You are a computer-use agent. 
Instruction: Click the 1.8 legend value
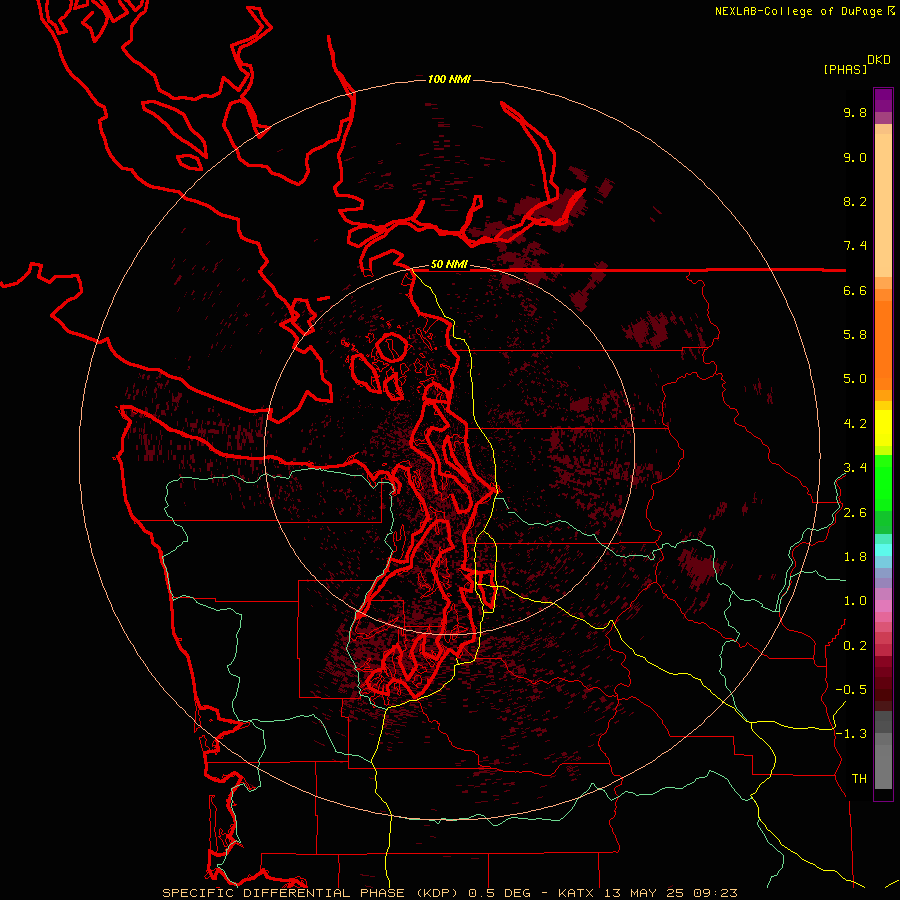(855, 557)
